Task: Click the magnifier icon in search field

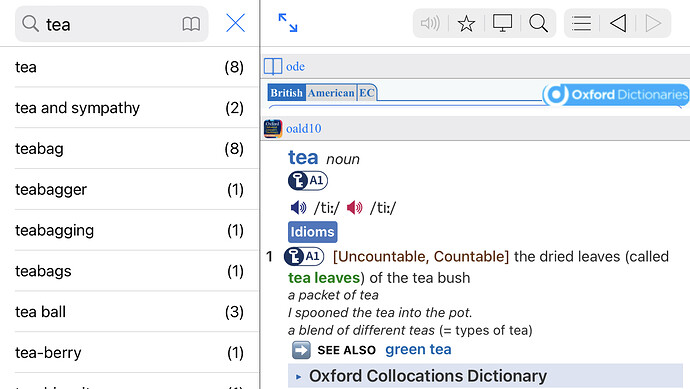Action: coord(30,24)
